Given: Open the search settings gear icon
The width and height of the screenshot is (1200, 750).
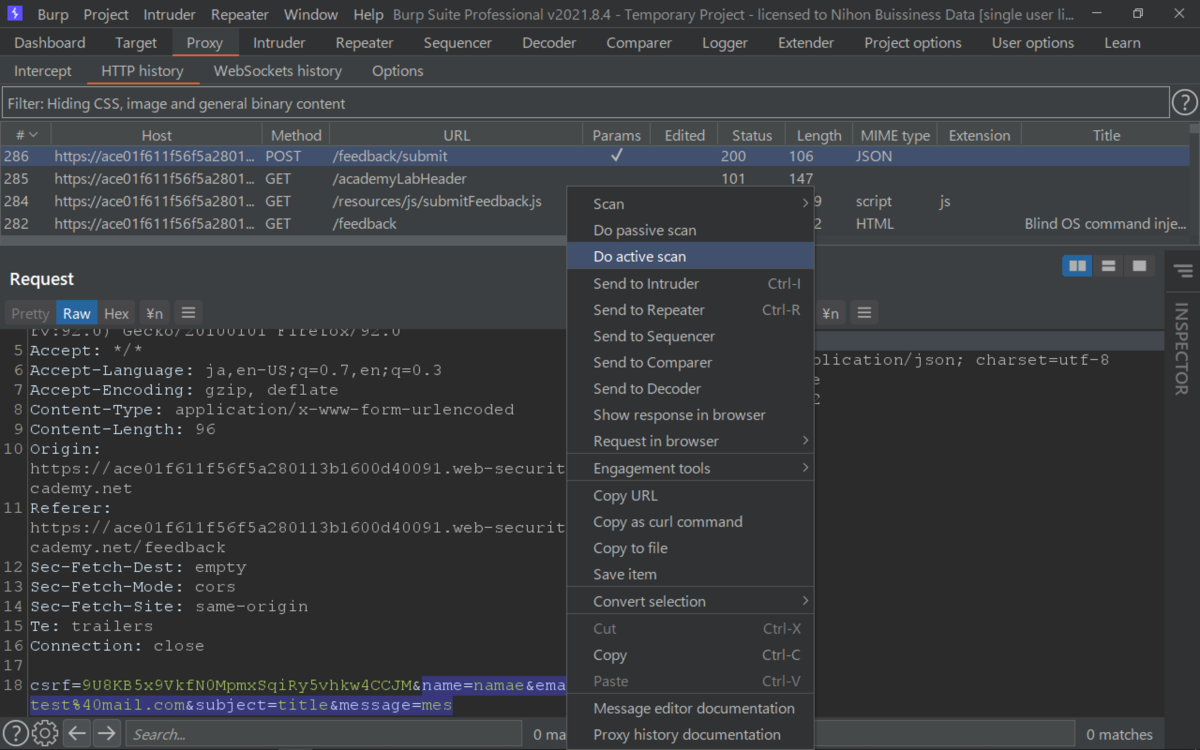Looking at the screenshot, I should [x=45, y=734].
